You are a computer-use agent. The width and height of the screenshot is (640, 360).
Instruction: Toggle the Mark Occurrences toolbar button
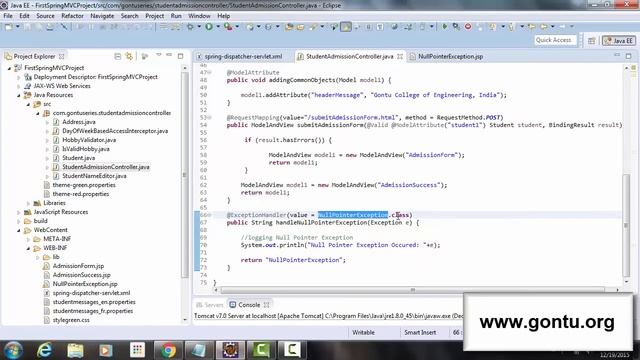tap(346, 27)
